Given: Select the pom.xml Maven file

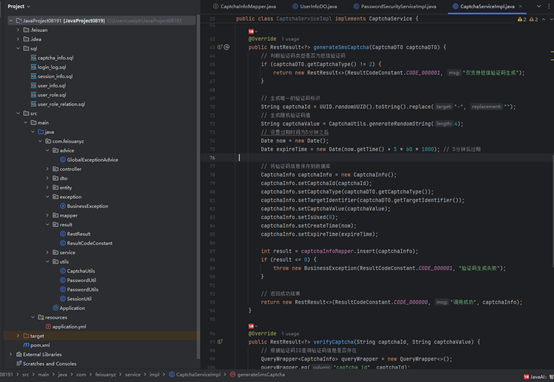Looking at the screenshot, I should click(36, 345).
